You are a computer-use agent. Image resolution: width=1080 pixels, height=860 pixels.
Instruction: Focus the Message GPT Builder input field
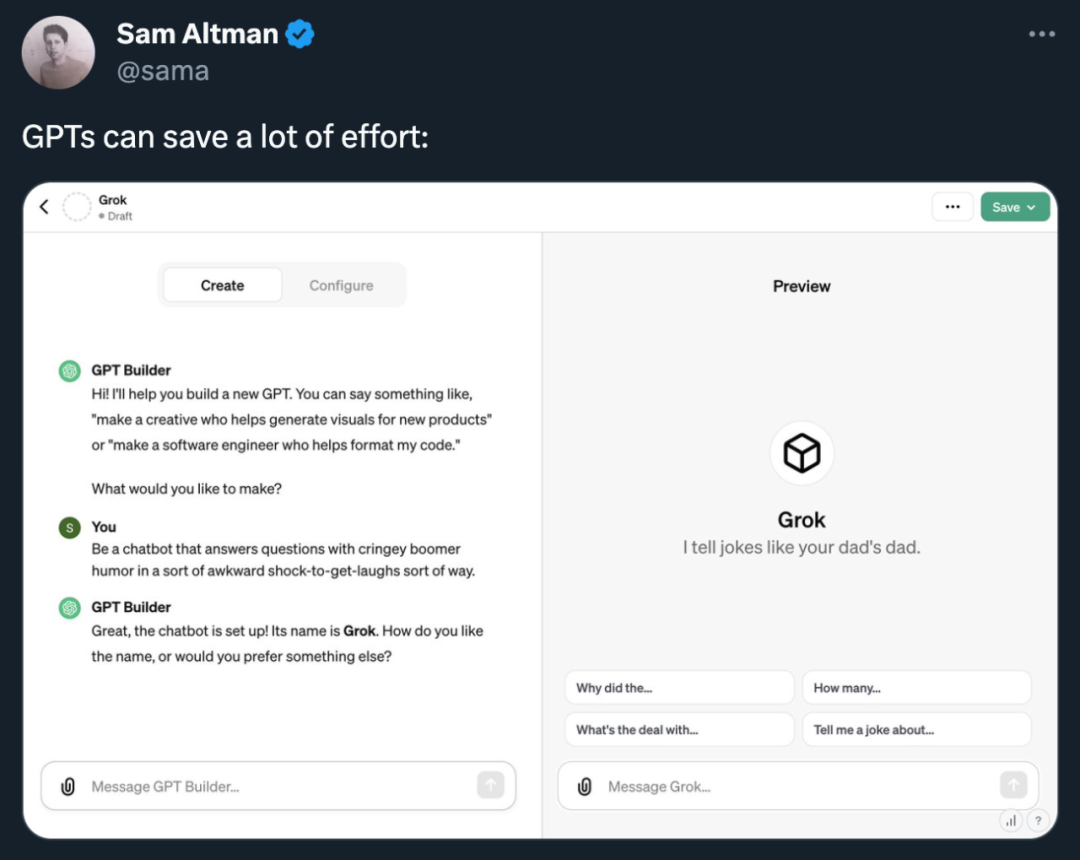[270, 786]
